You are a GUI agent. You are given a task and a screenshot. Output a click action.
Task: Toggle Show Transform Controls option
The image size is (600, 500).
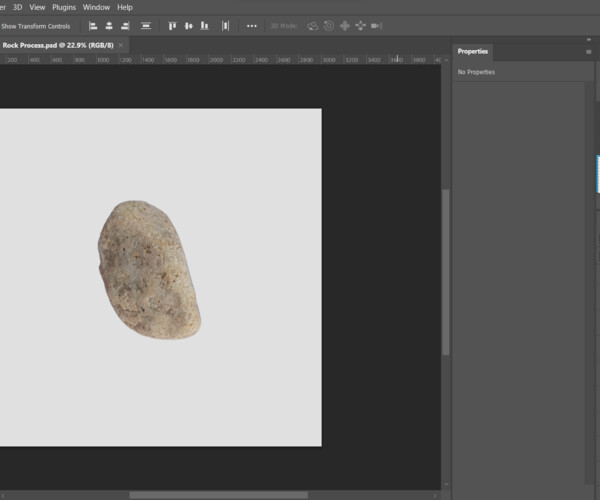pyautogui.click(x=36, y=26)
